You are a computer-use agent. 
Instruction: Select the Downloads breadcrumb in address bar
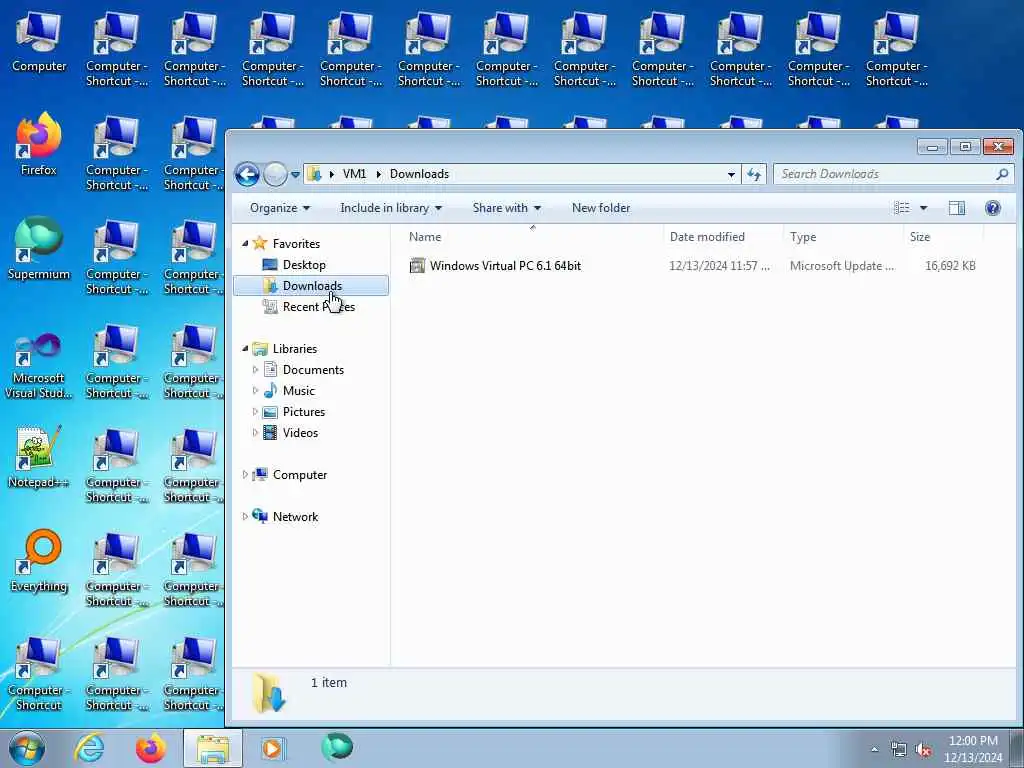point(419,174)
